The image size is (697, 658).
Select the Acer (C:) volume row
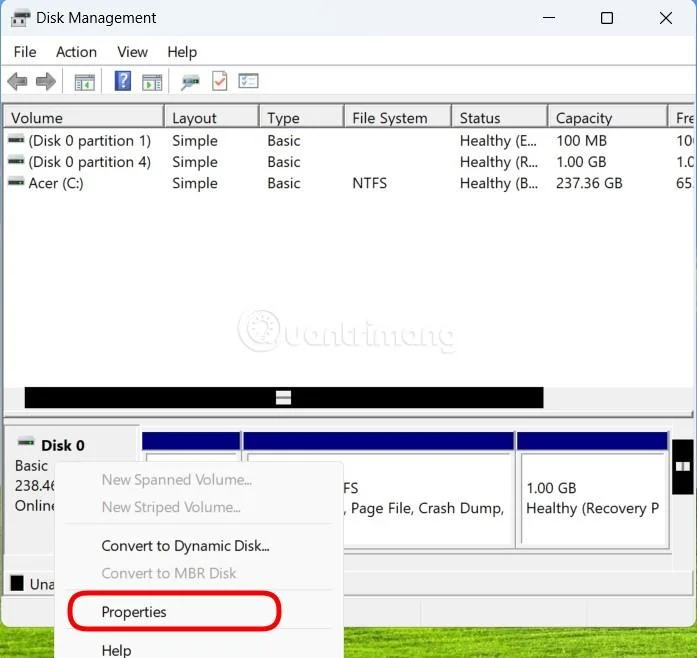[349, 183]
